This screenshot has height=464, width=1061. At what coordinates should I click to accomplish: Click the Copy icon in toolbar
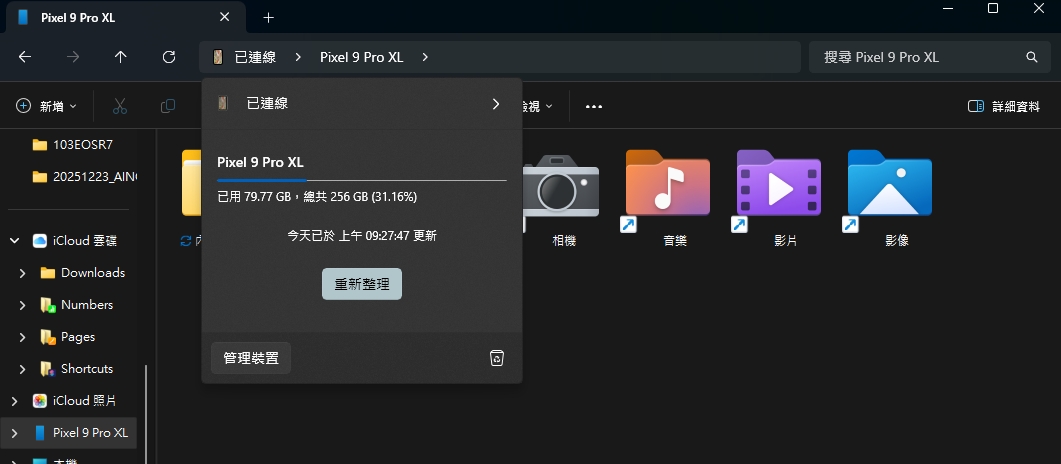pos(168,106)
